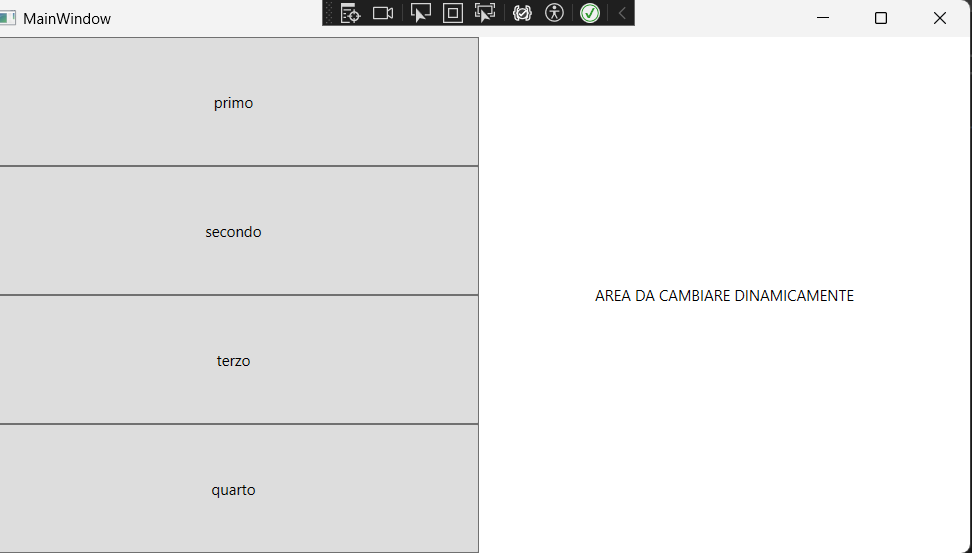Open window system menu via app icon

(x=8, y=18)
